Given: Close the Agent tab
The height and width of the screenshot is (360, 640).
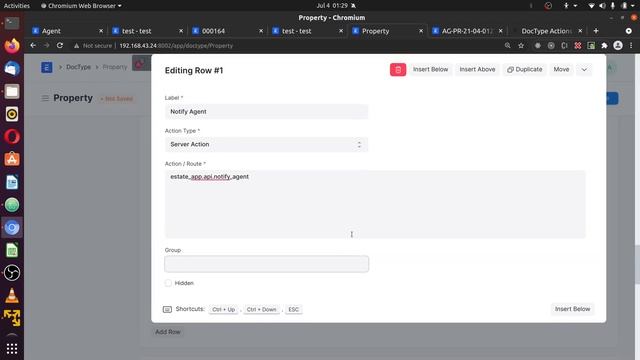Looking at the screenshot, I should pos(101,31).
